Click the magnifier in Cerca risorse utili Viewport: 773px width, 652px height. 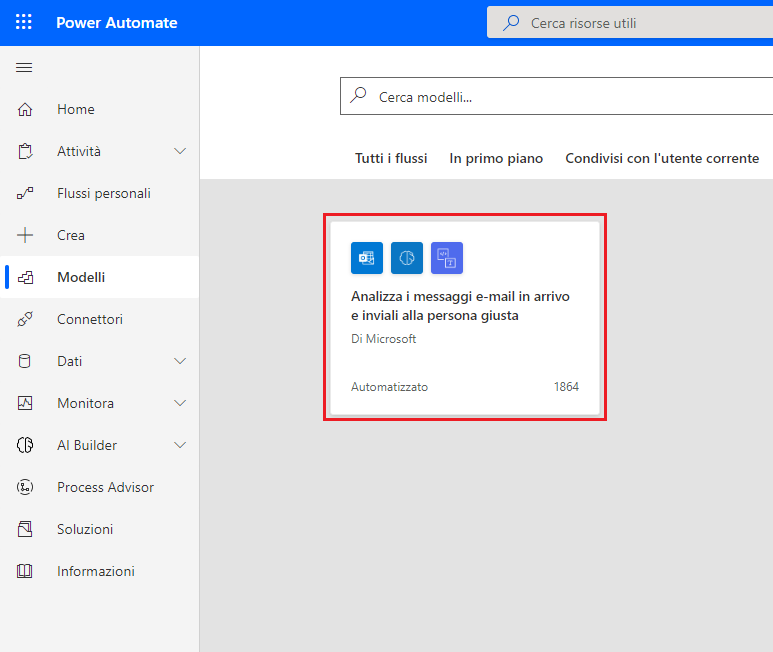click(x=511, y=23)
